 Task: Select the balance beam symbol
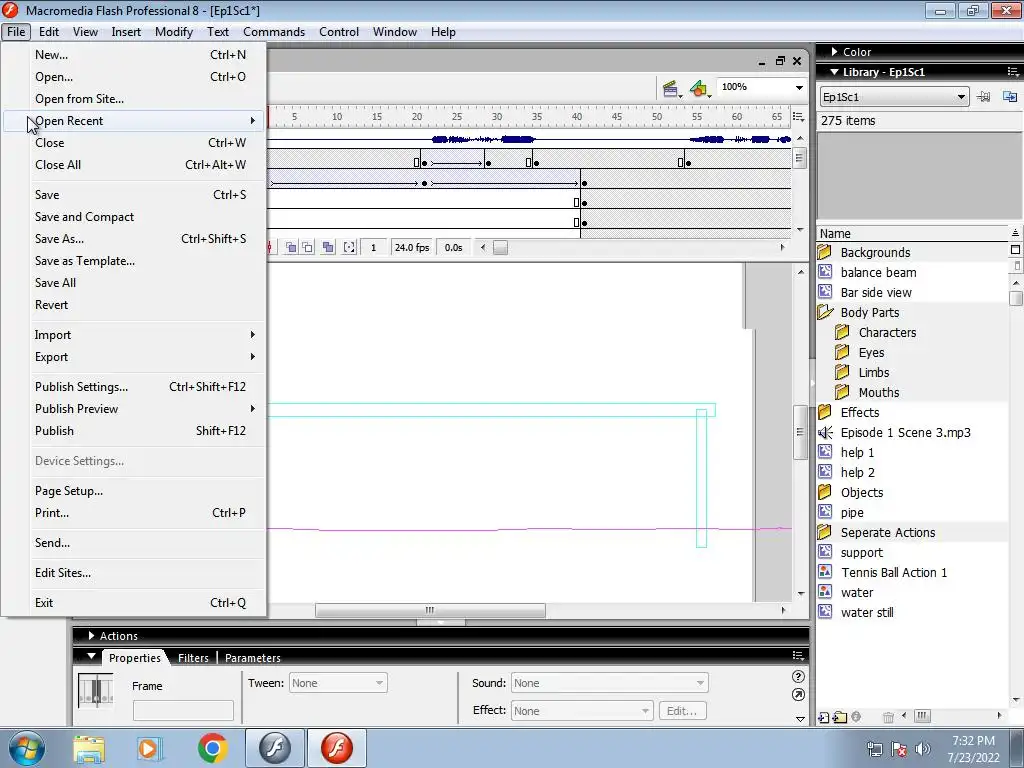878,272
